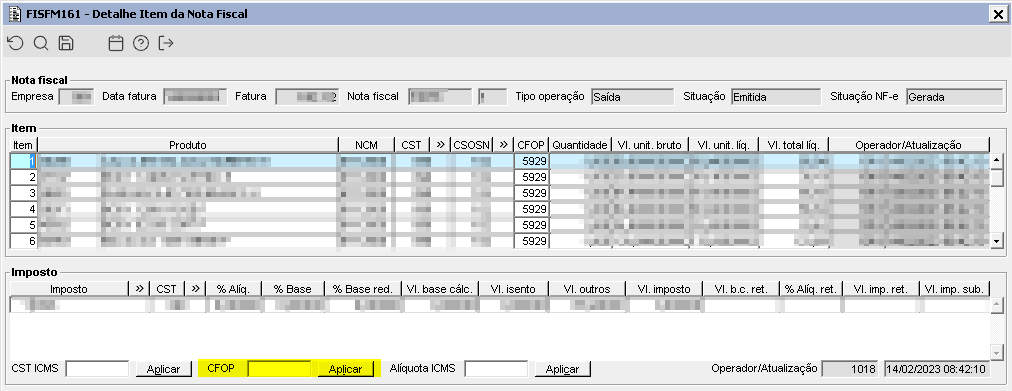Viewport: 1012px width, 391px height.
Task: Focus the yellow CFOP input field
Action: pyautogui.click(x=279, y=369)
